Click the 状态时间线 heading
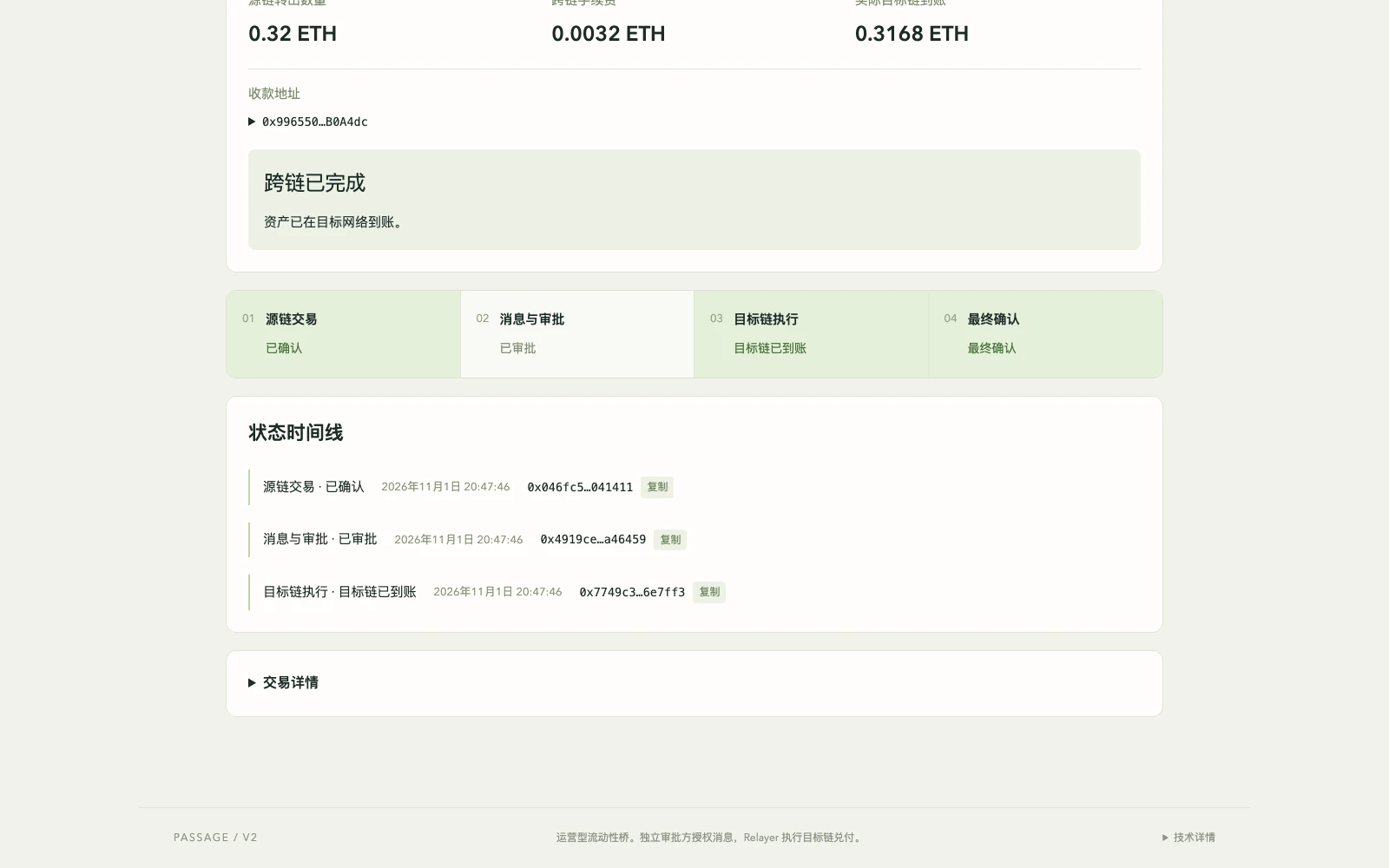Screen dimensions: 1389x868 point(296,432)
